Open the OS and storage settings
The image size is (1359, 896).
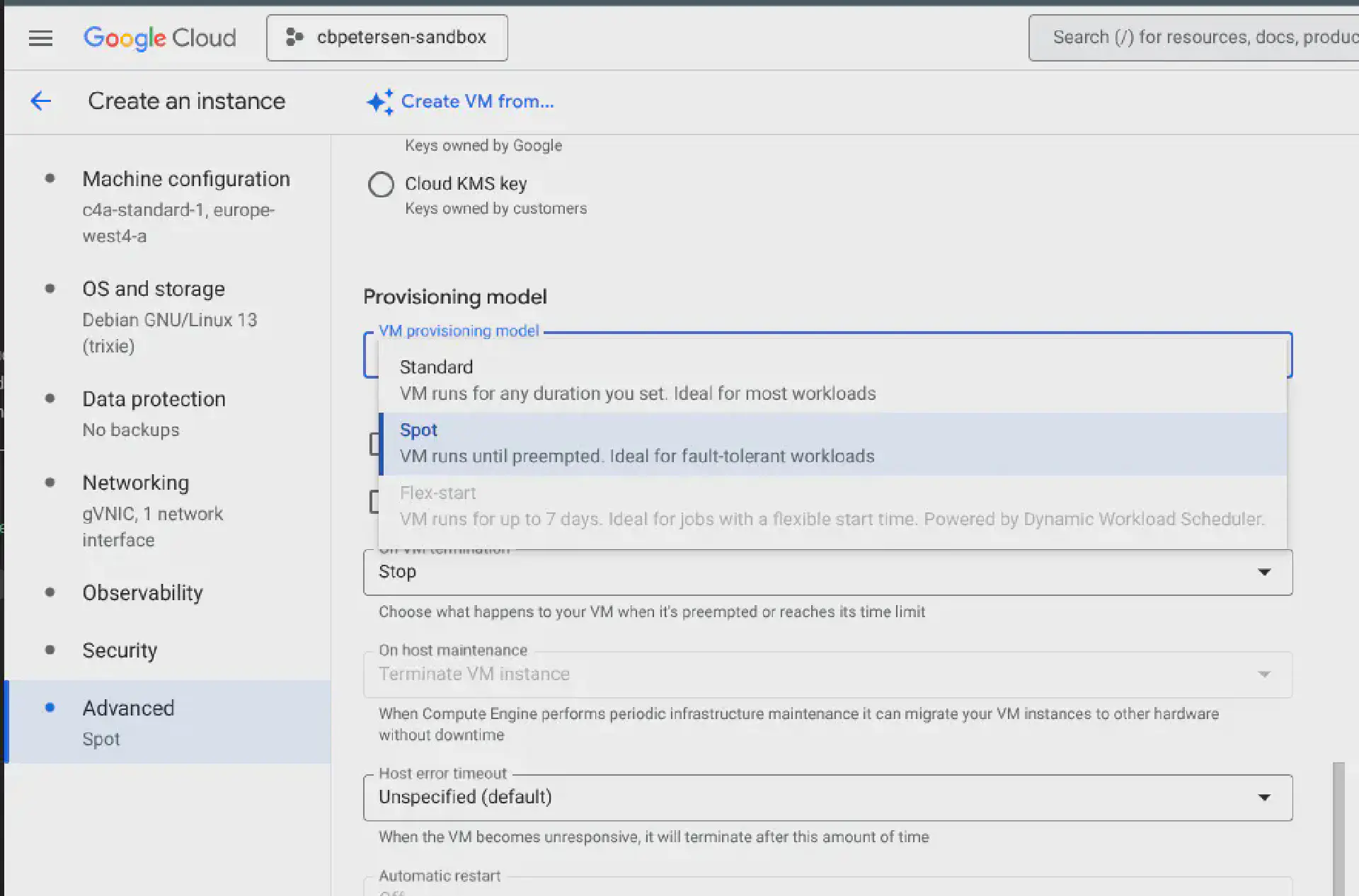[154, 288]
